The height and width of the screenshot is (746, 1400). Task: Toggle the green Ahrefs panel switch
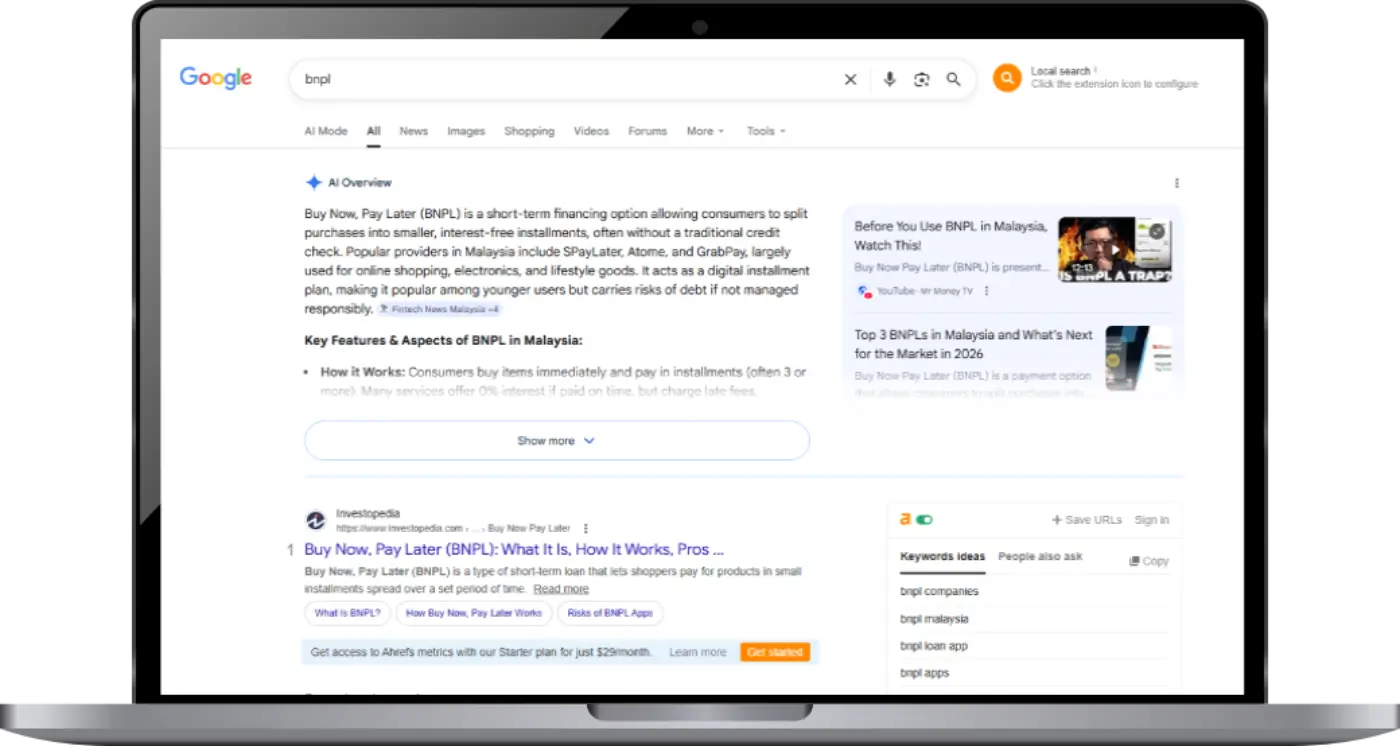coord(924,520)
